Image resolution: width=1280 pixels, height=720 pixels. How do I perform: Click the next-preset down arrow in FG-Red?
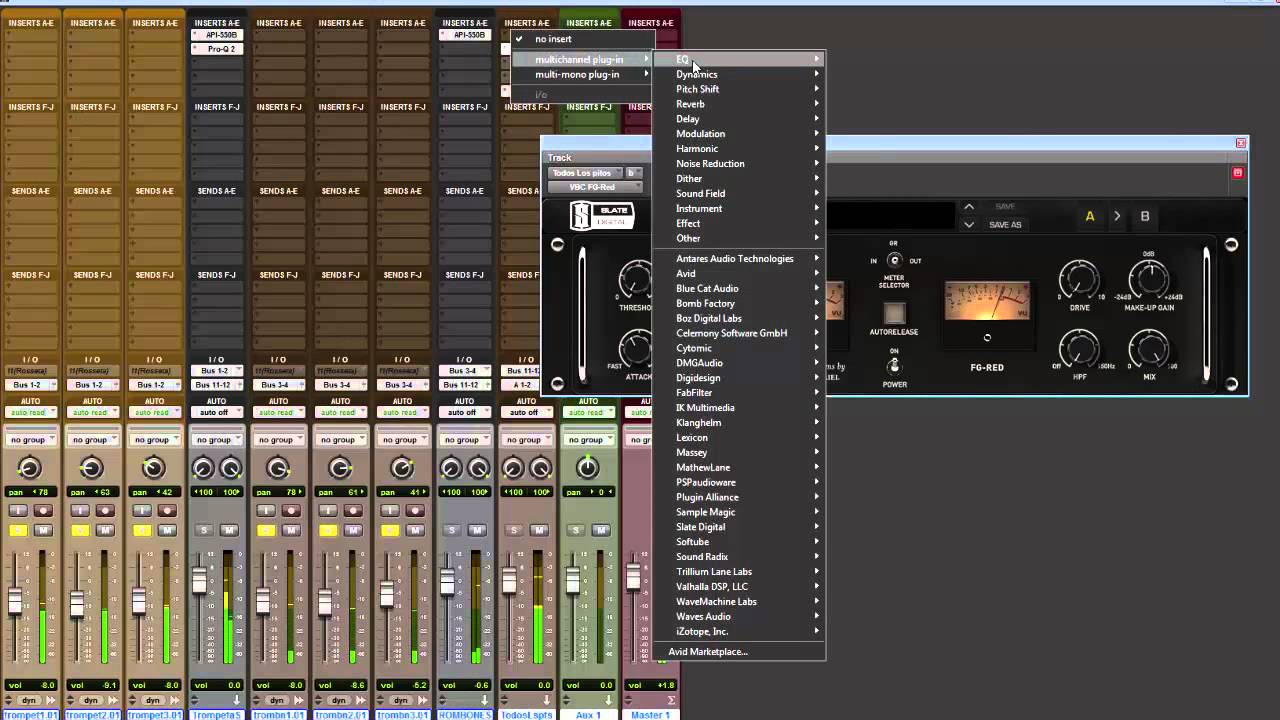[968, 225]
